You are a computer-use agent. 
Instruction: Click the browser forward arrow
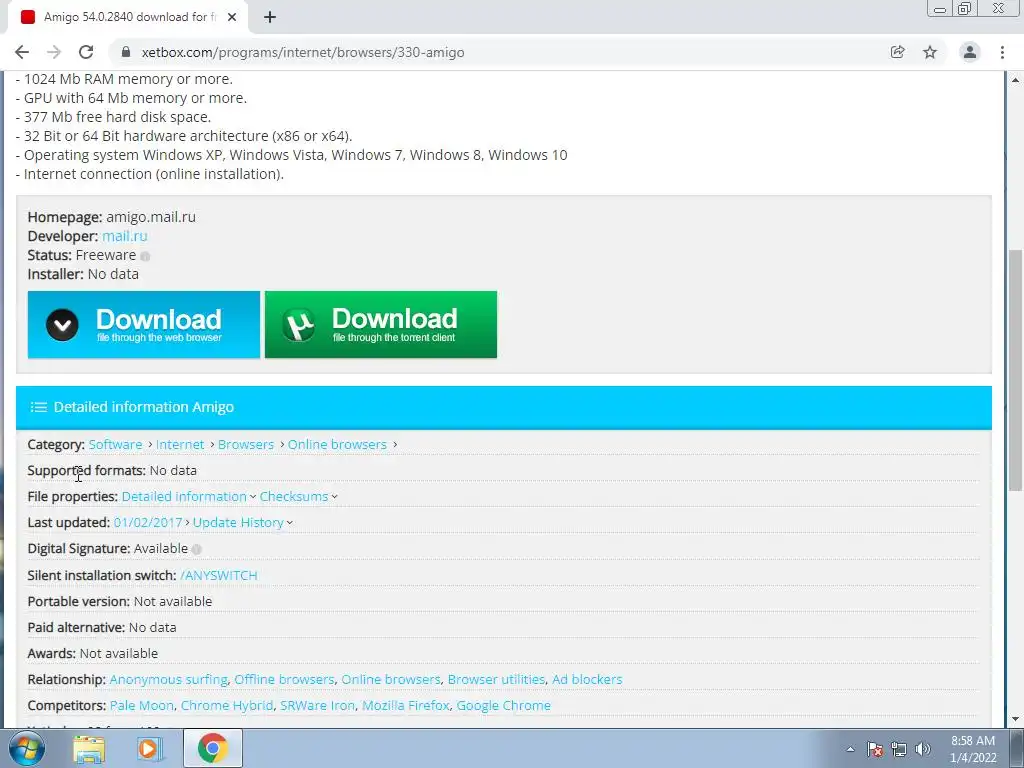54,52
